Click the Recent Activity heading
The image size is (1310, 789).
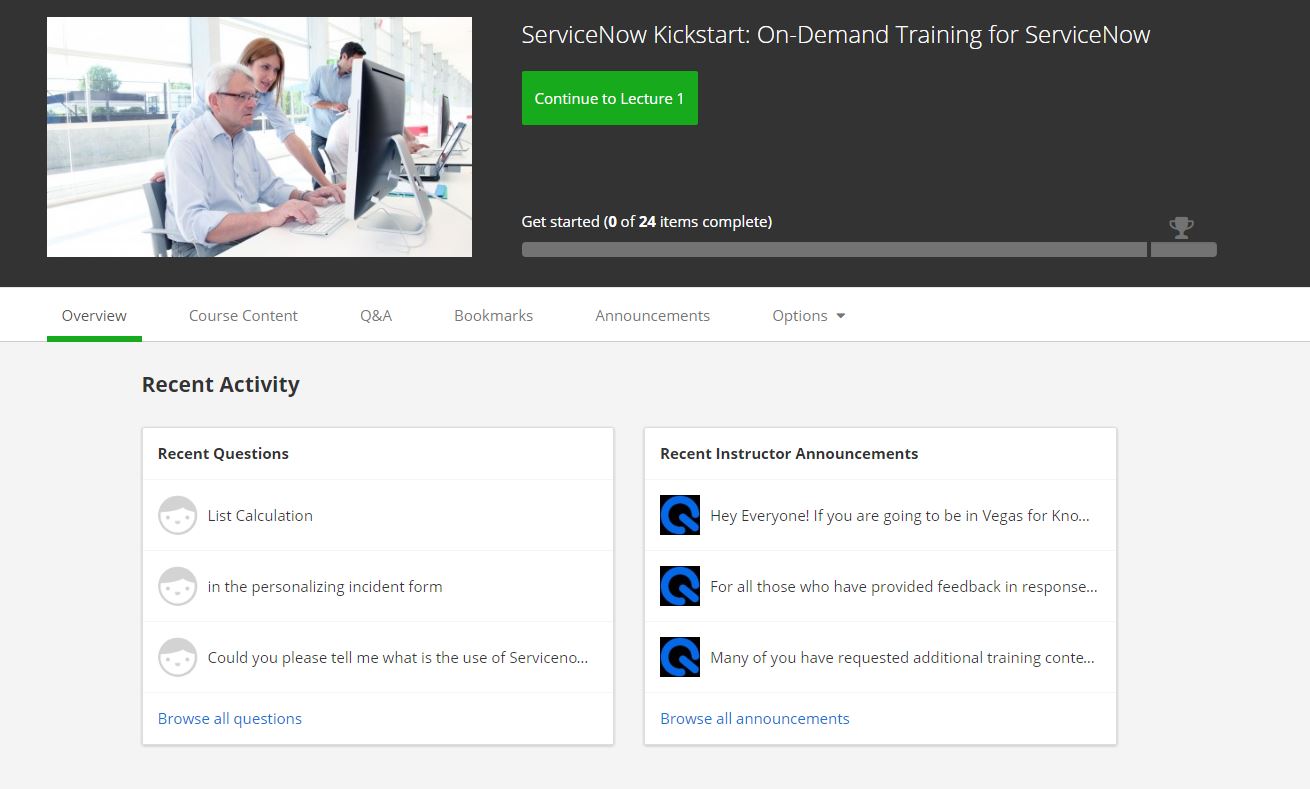point(221,384)
